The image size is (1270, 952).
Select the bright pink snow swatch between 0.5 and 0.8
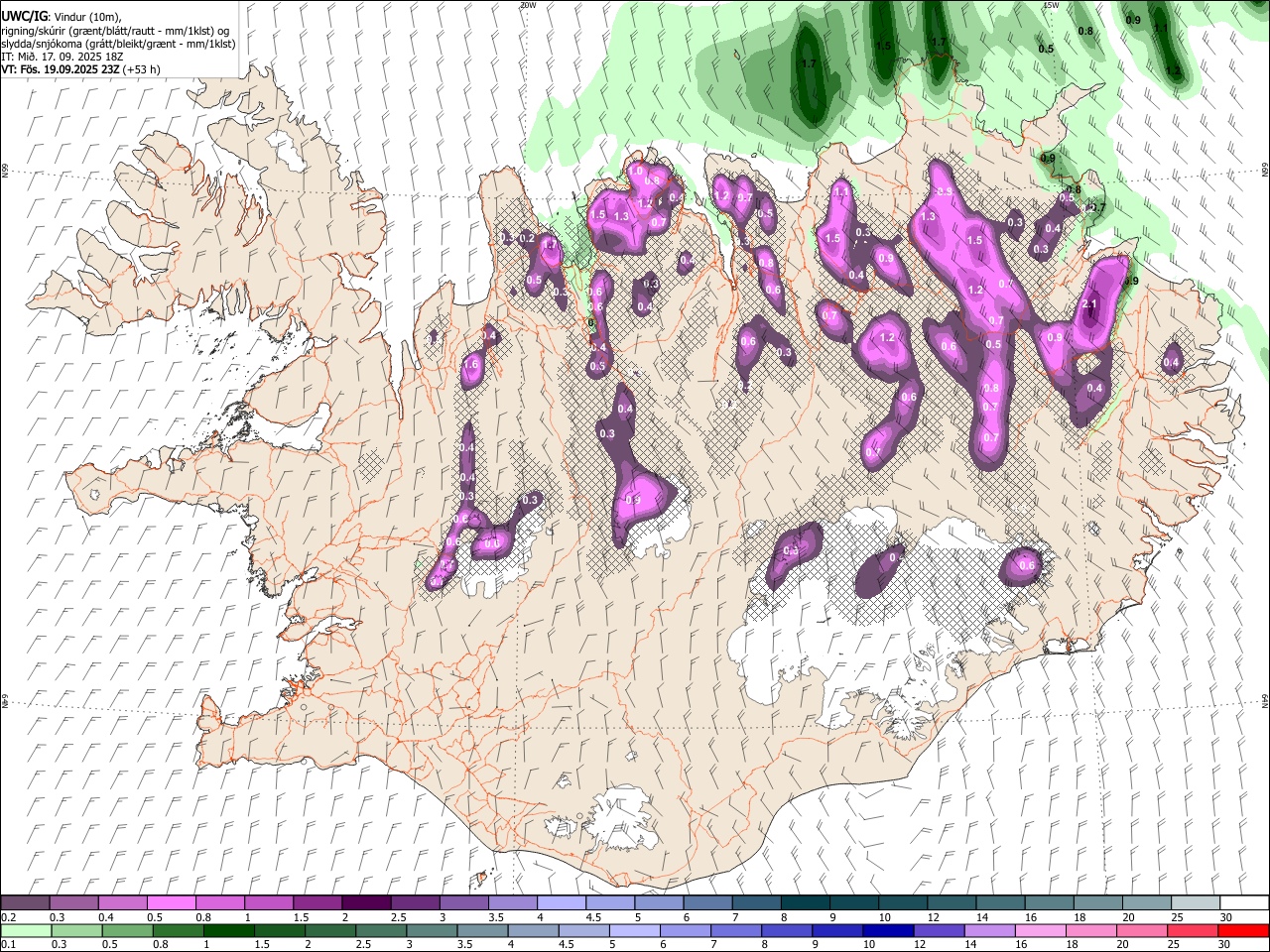click(171, 902)
